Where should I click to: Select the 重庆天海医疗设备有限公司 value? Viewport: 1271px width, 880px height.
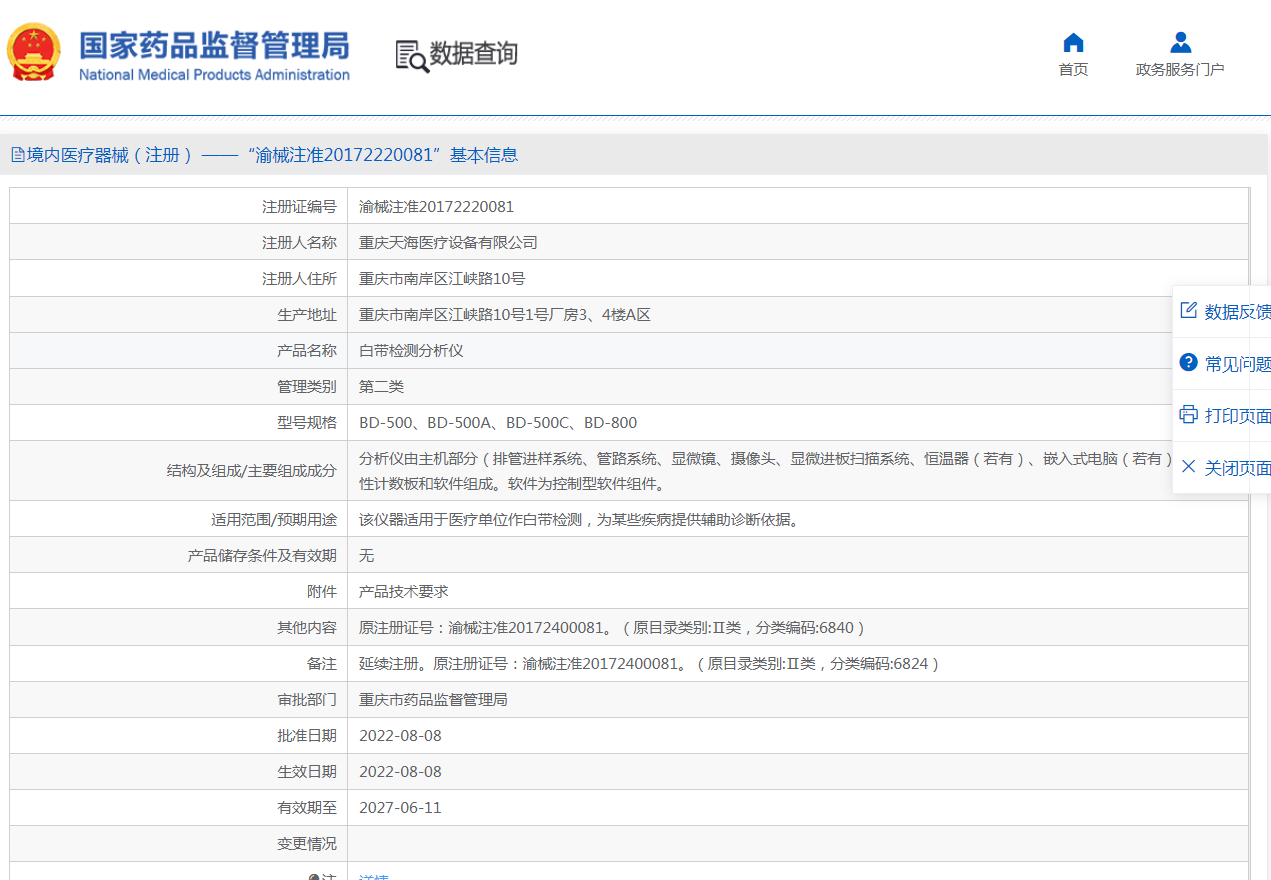448,243
